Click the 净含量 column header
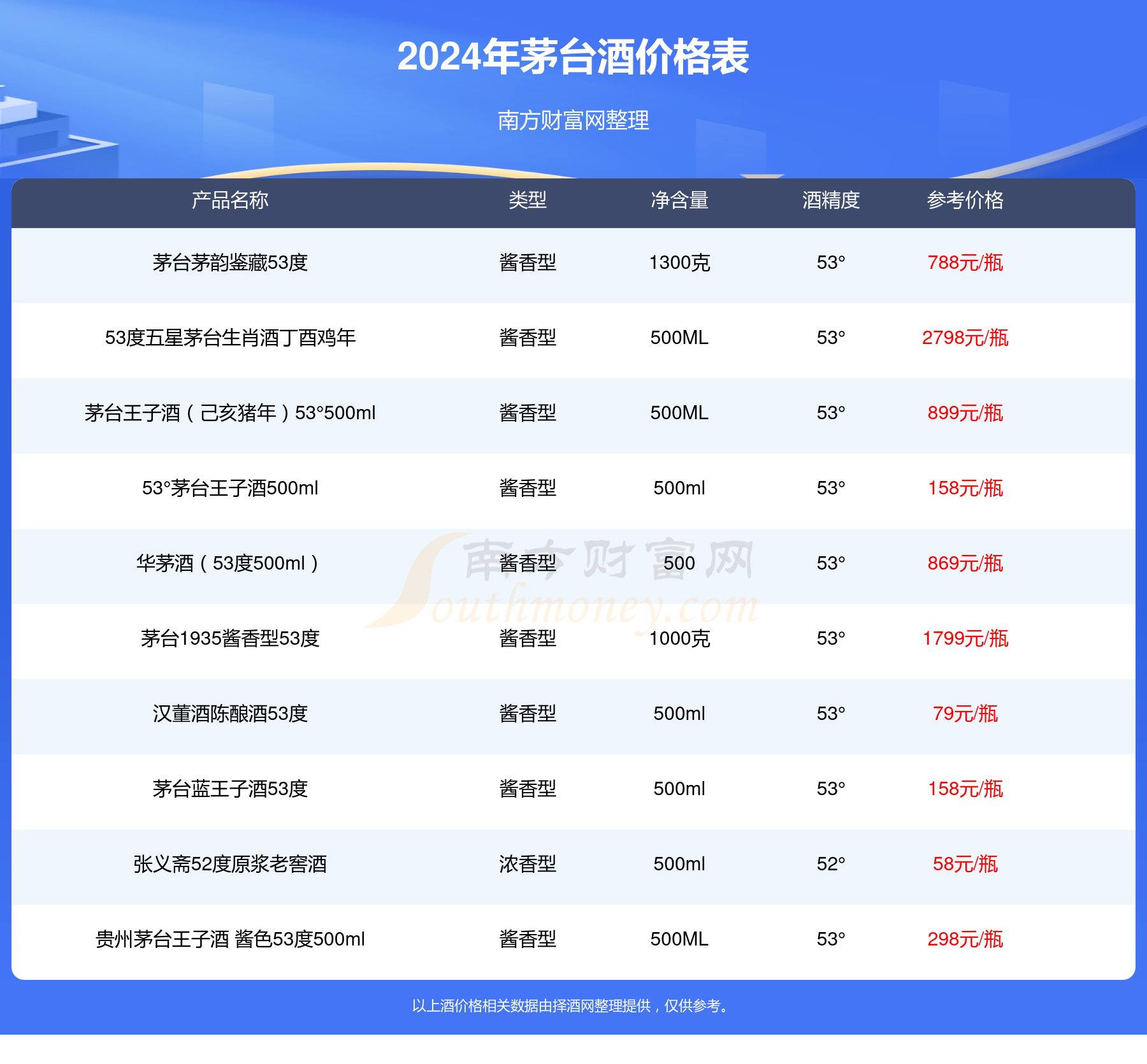Image resolution: width=1147 pixels, height=1064 pixels. pos(679,200)
